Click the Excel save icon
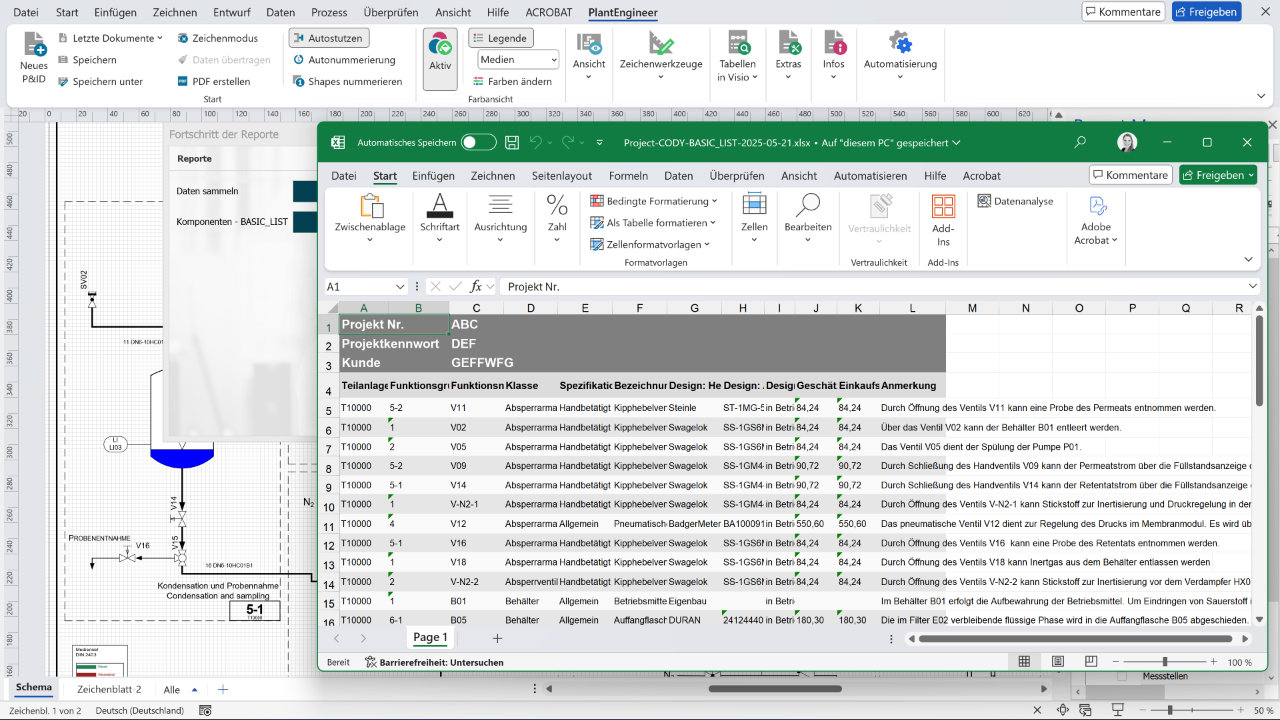This screenshot has width=1280, height=720. click(x=512, y=142)
